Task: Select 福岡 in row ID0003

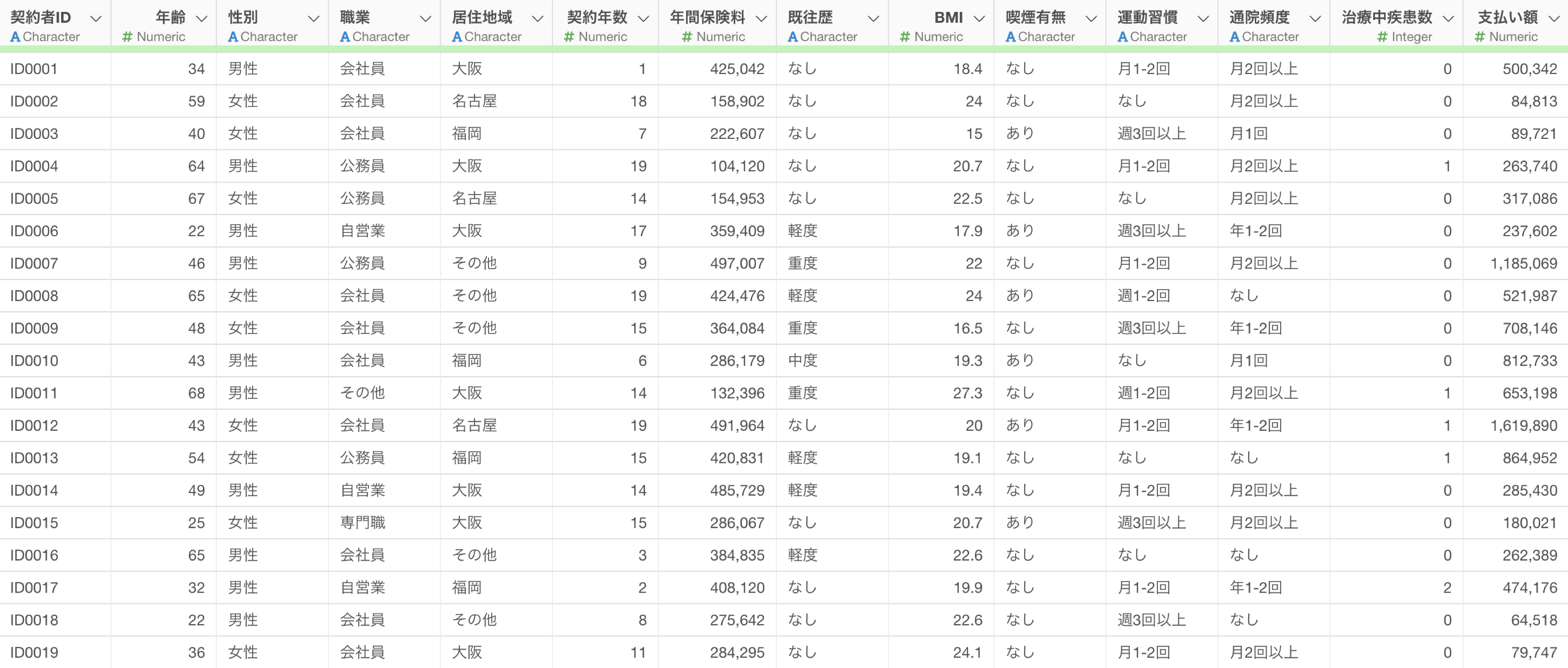Action: [x=467, y=133]
